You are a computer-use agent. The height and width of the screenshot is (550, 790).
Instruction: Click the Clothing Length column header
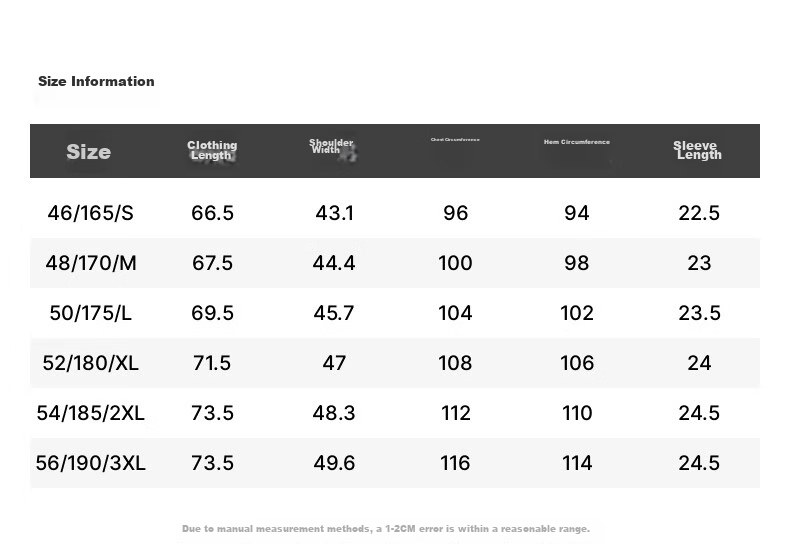pos(212,150)
